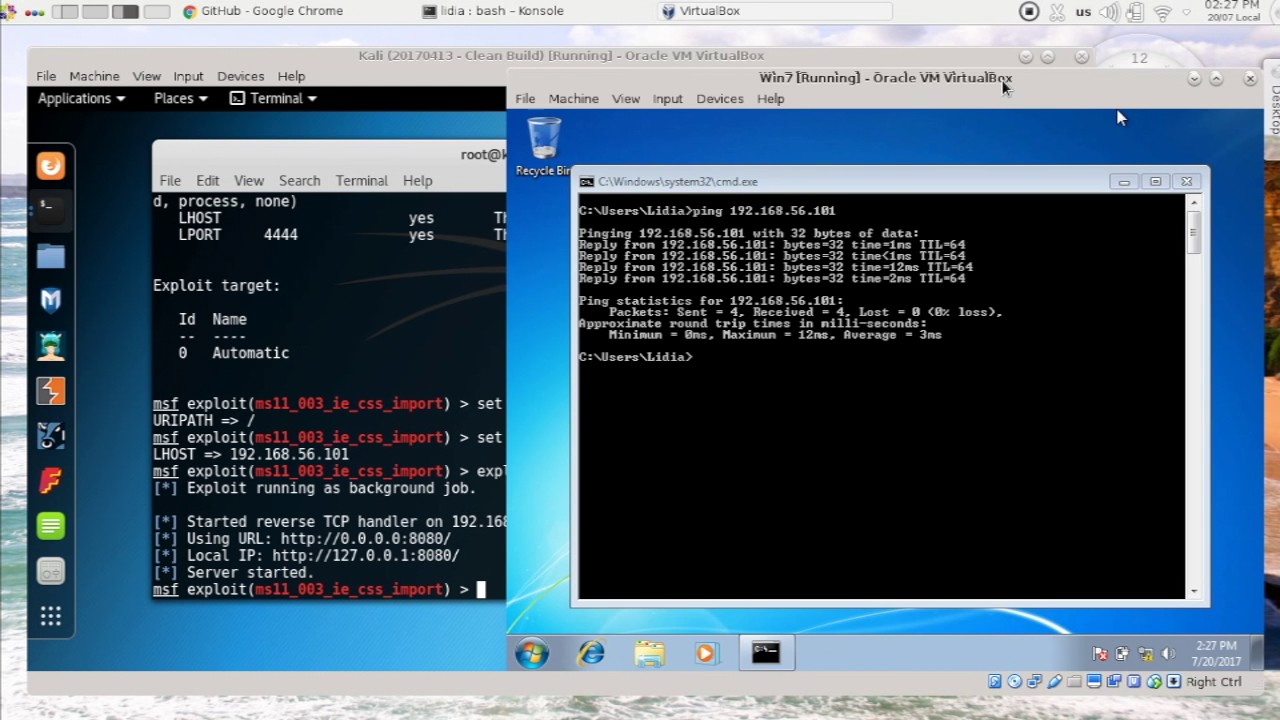Screen dimensions: 1280x720
Task: Switch keyboard layout 'us' indicator
Action: [1083, 12]
